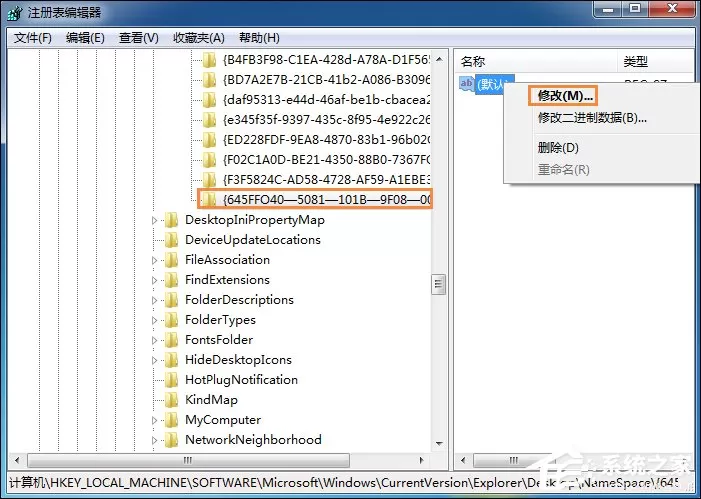This screenshot has height=499, width=701.
Task: Click DeviceUpdateLocations folder icon
Action: click(171, 240)
